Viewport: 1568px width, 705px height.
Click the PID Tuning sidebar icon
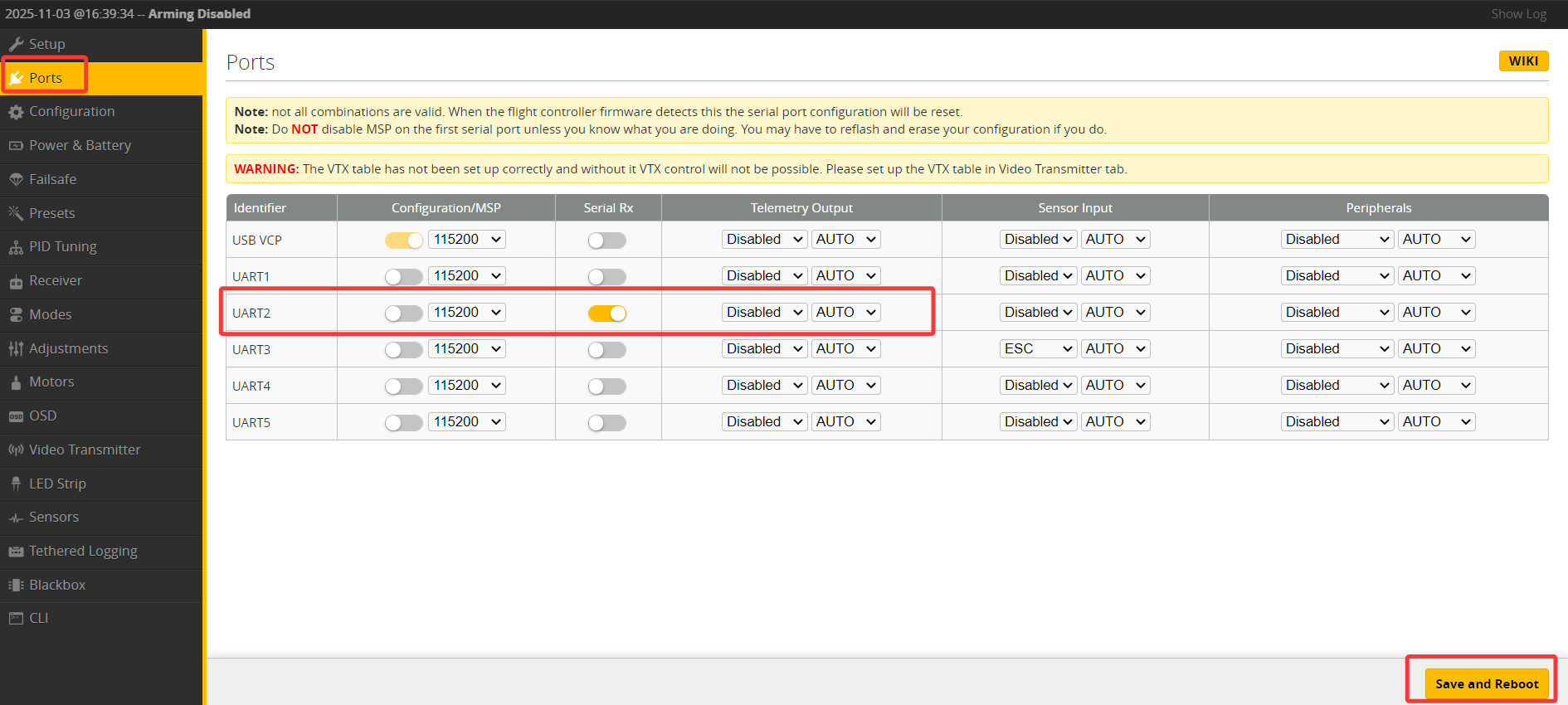pyautogui.click(x=16, y=247)
